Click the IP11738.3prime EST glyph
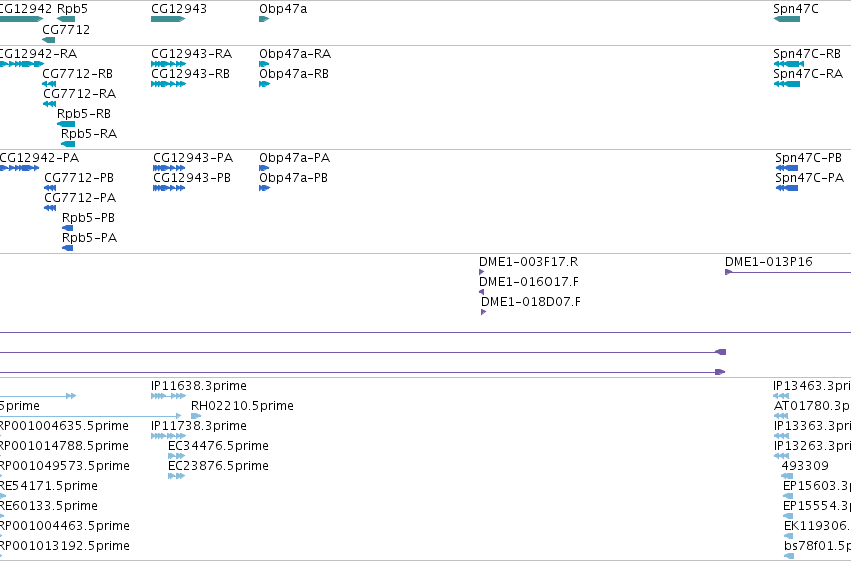The height and width of the screenshot is (561, 851). 168,436
